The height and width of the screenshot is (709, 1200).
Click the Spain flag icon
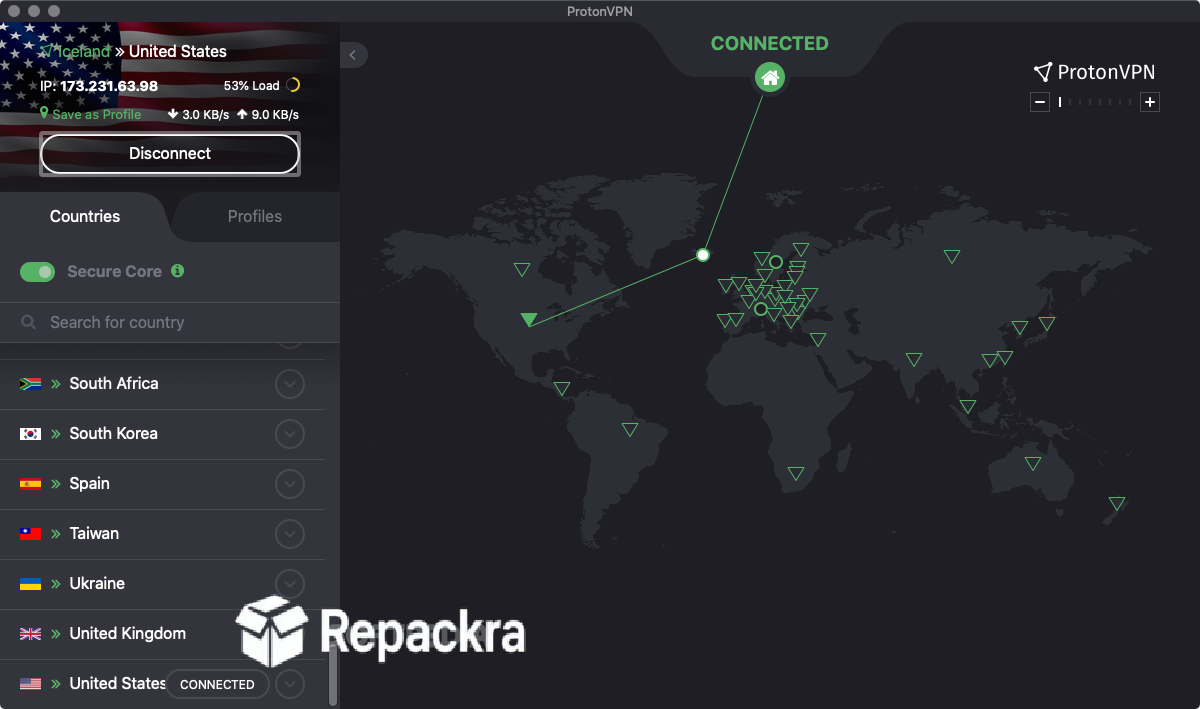pos(30,483)
